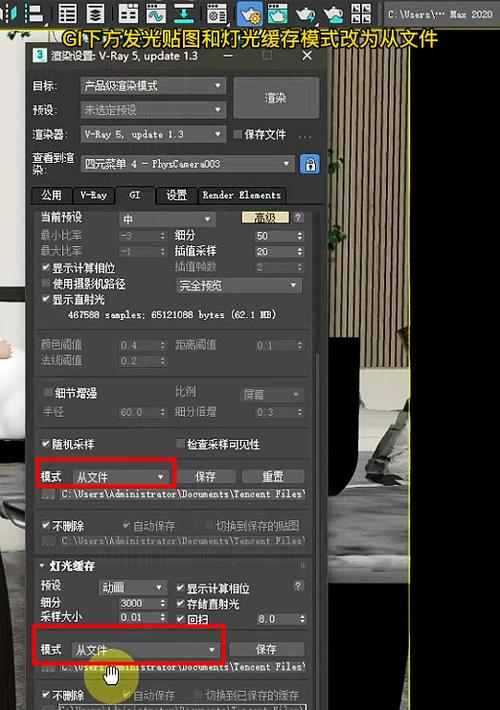Click the 重置 button
This screenshot has height=710, width=500.
pos(273,476)
